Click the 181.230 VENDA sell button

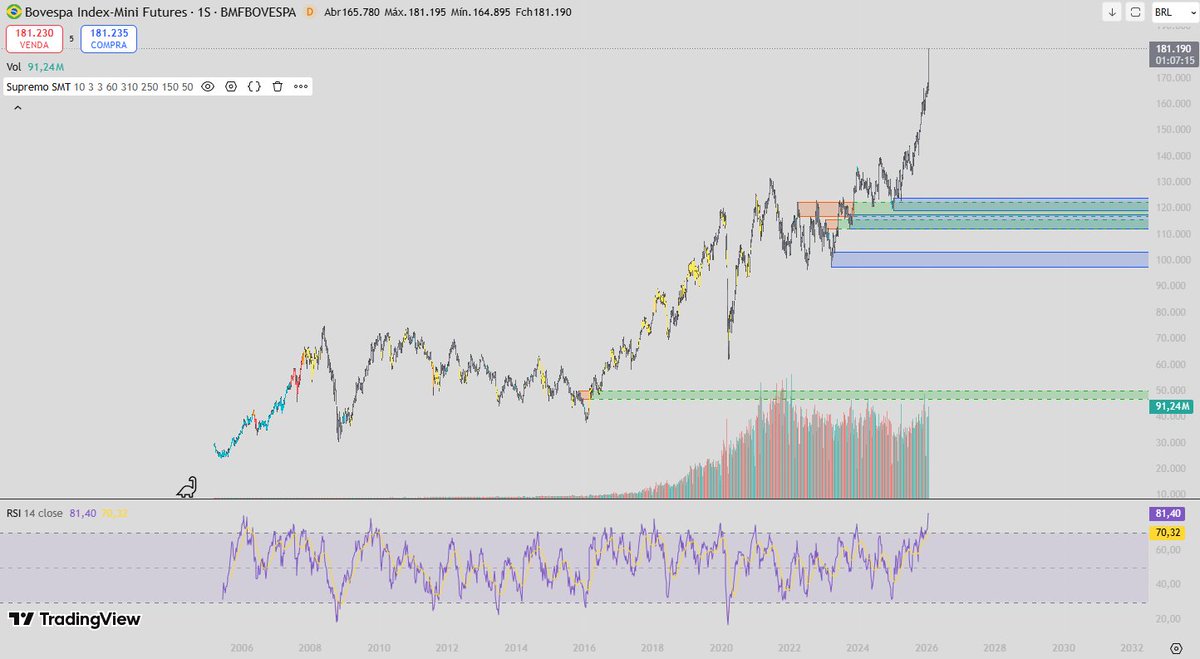click(33, 39)
